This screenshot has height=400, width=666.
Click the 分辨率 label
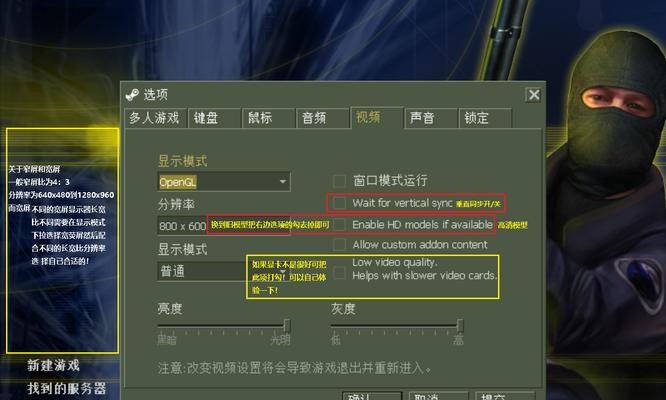pos(176,204)
